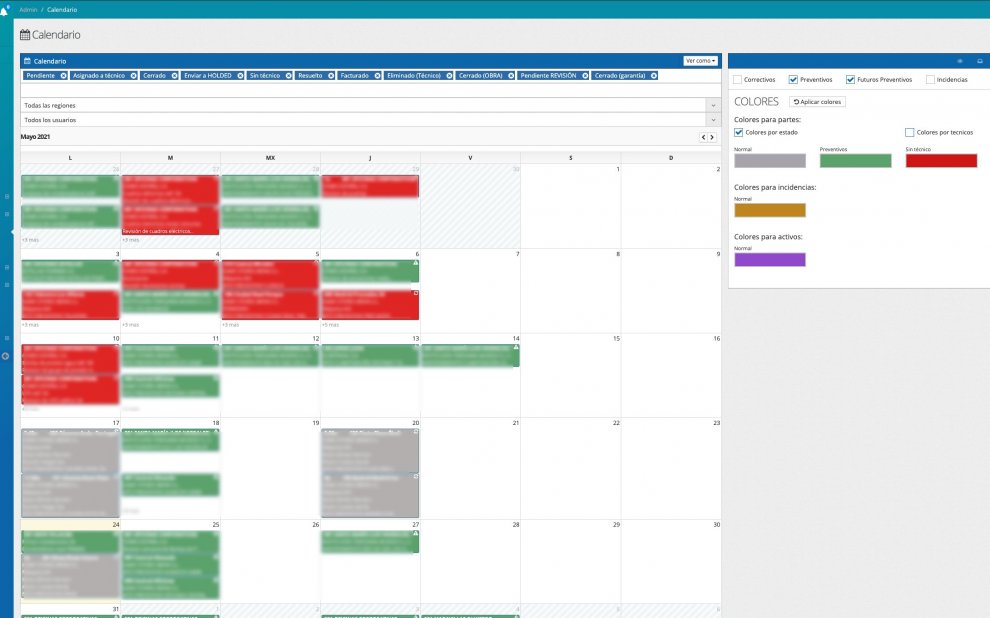The width and height of the screenshot is (990, 618).
Task: Go to next month with right arrow
Action: [713, 137]
